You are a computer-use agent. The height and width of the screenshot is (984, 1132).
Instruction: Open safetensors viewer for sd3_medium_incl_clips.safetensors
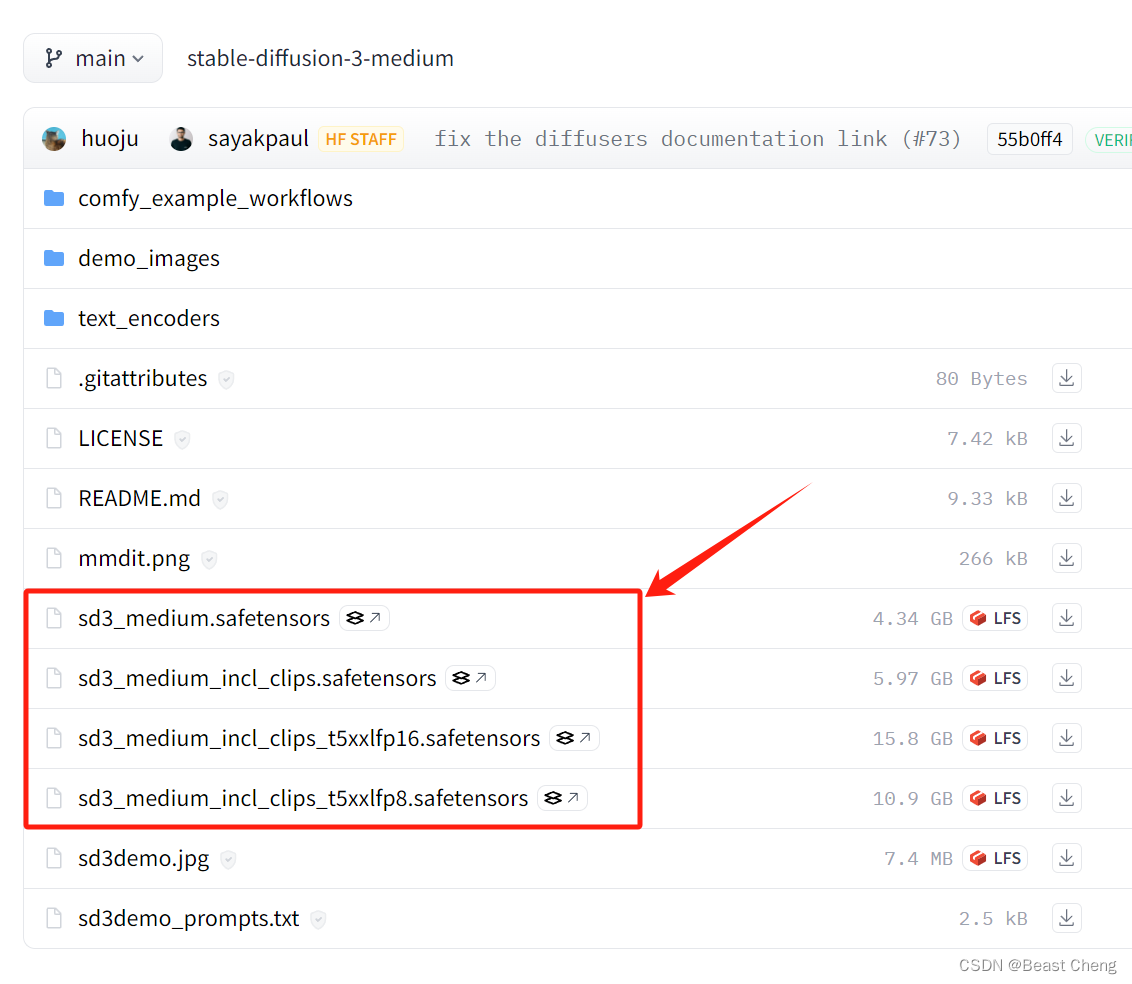click(x=471, y=678)
